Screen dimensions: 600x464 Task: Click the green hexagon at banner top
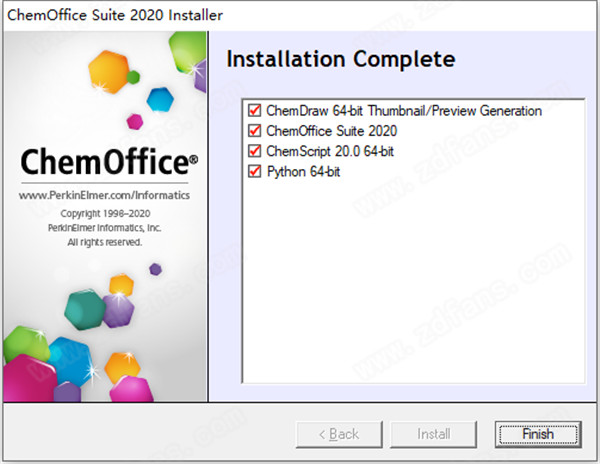click(187, 50)
